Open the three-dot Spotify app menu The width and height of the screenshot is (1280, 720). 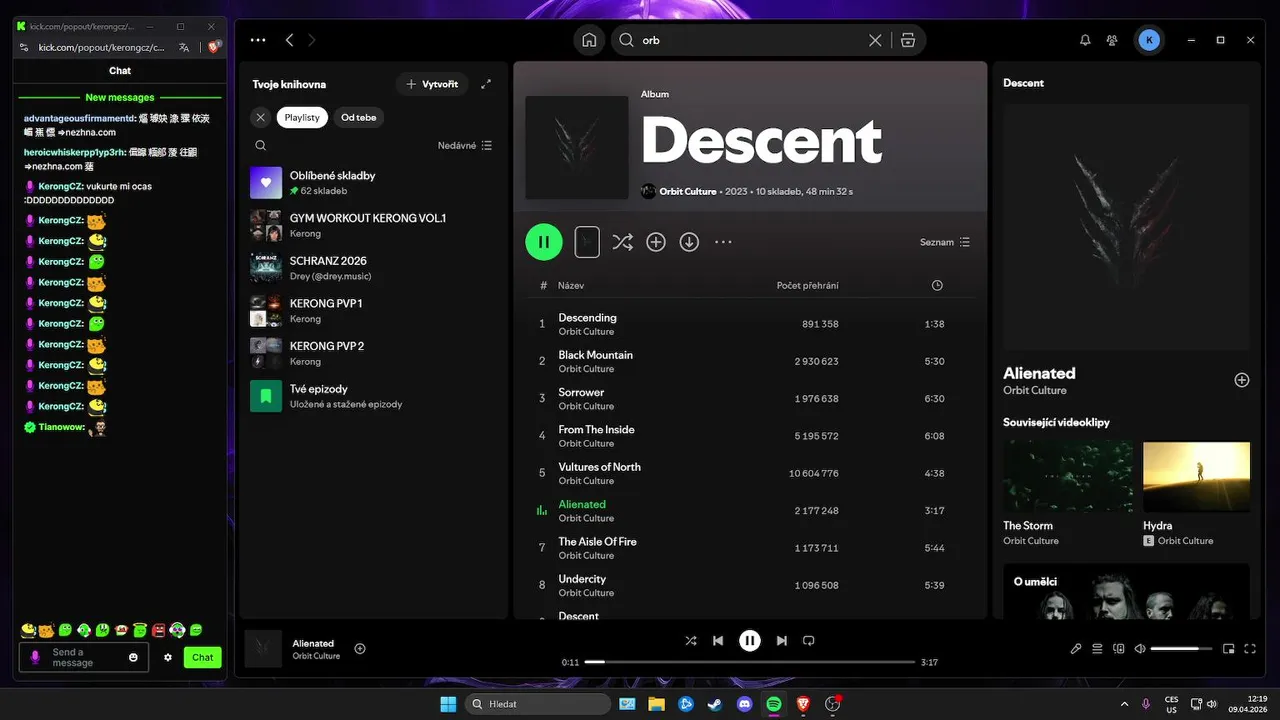pos(258,40)
